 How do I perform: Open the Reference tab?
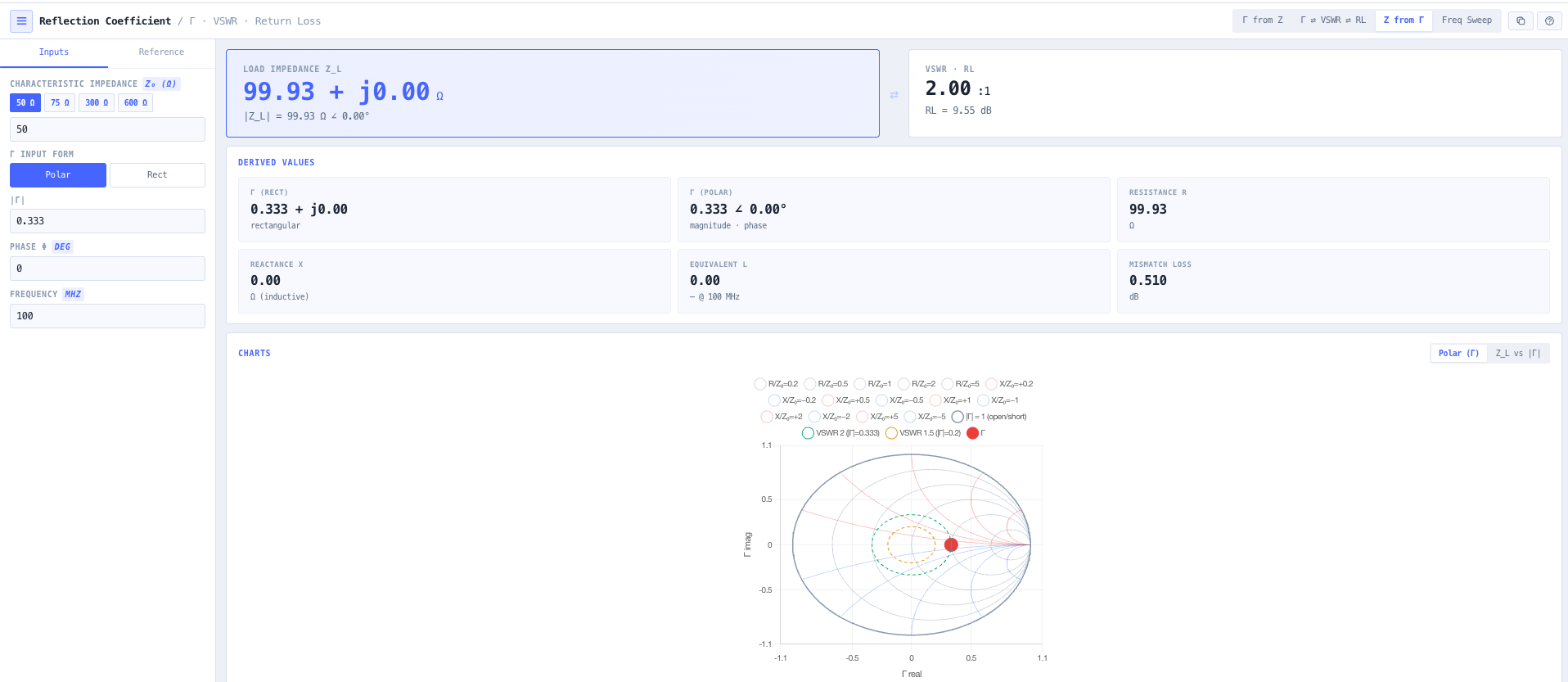point(161,52)
